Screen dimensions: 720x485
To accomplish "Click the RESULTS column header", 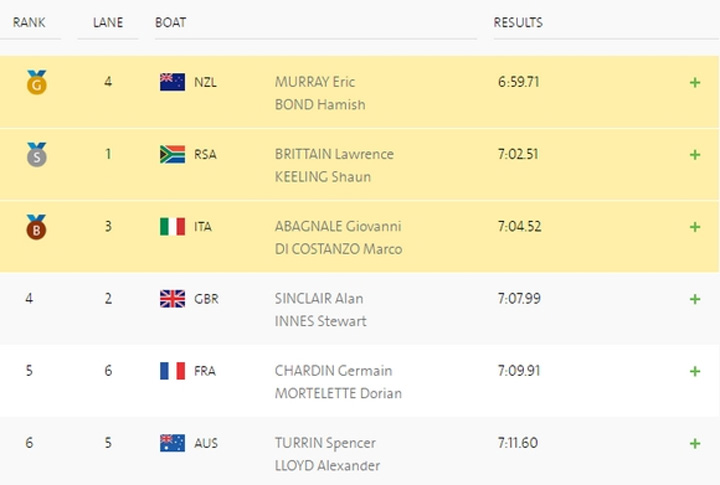I will pos(518,22).
